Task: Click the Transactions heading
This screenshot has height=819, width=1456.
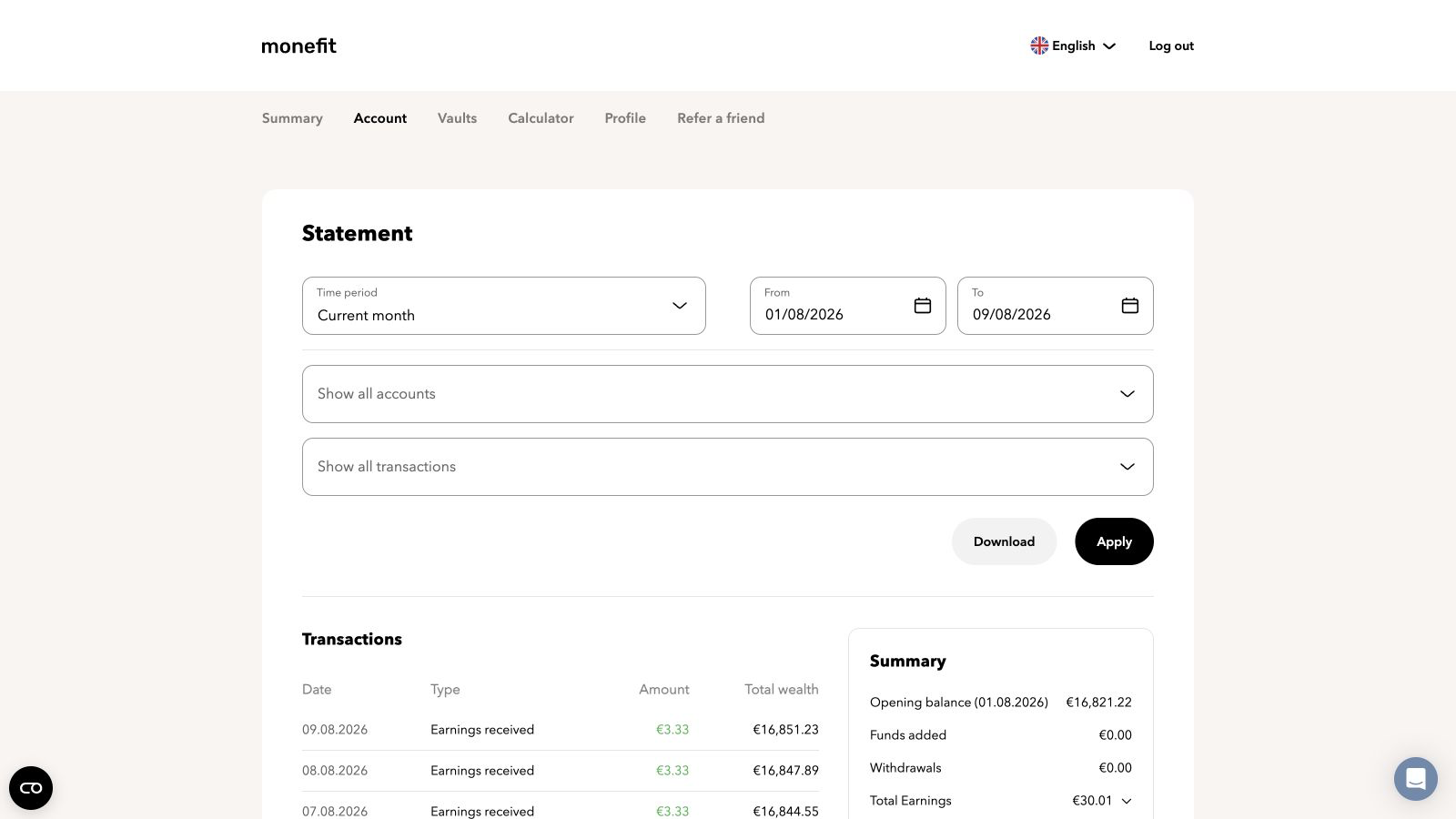Action: tap(352, 640)
